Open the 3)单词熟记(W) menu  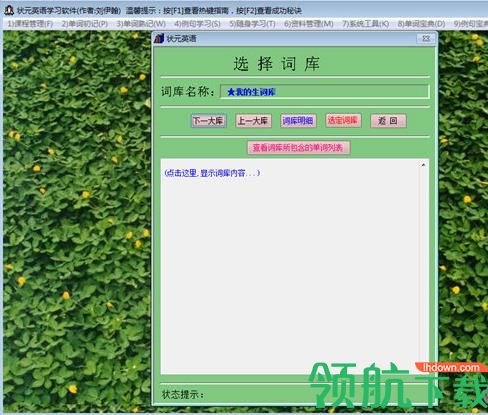pyautogui.click(x=141, y=24)
